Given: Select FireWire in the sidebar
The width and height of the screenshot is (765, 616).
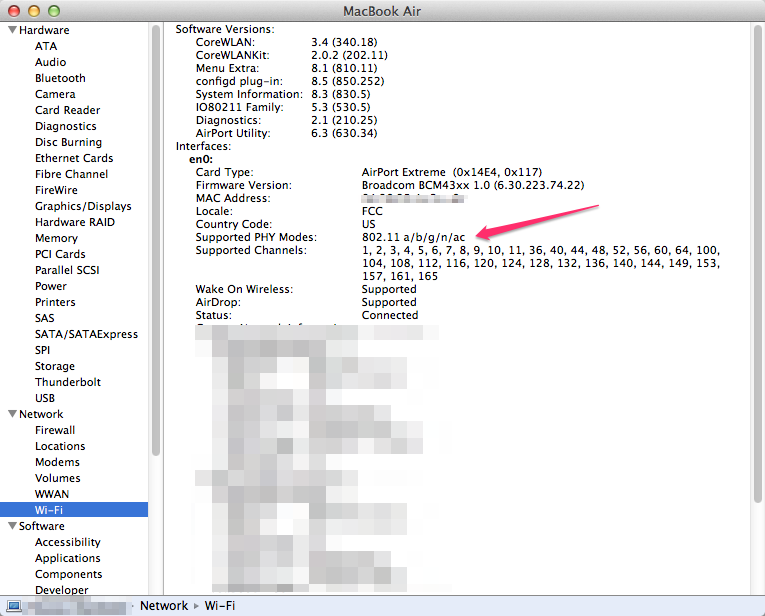Looking at the screenshot, I should tap(56, 190).
